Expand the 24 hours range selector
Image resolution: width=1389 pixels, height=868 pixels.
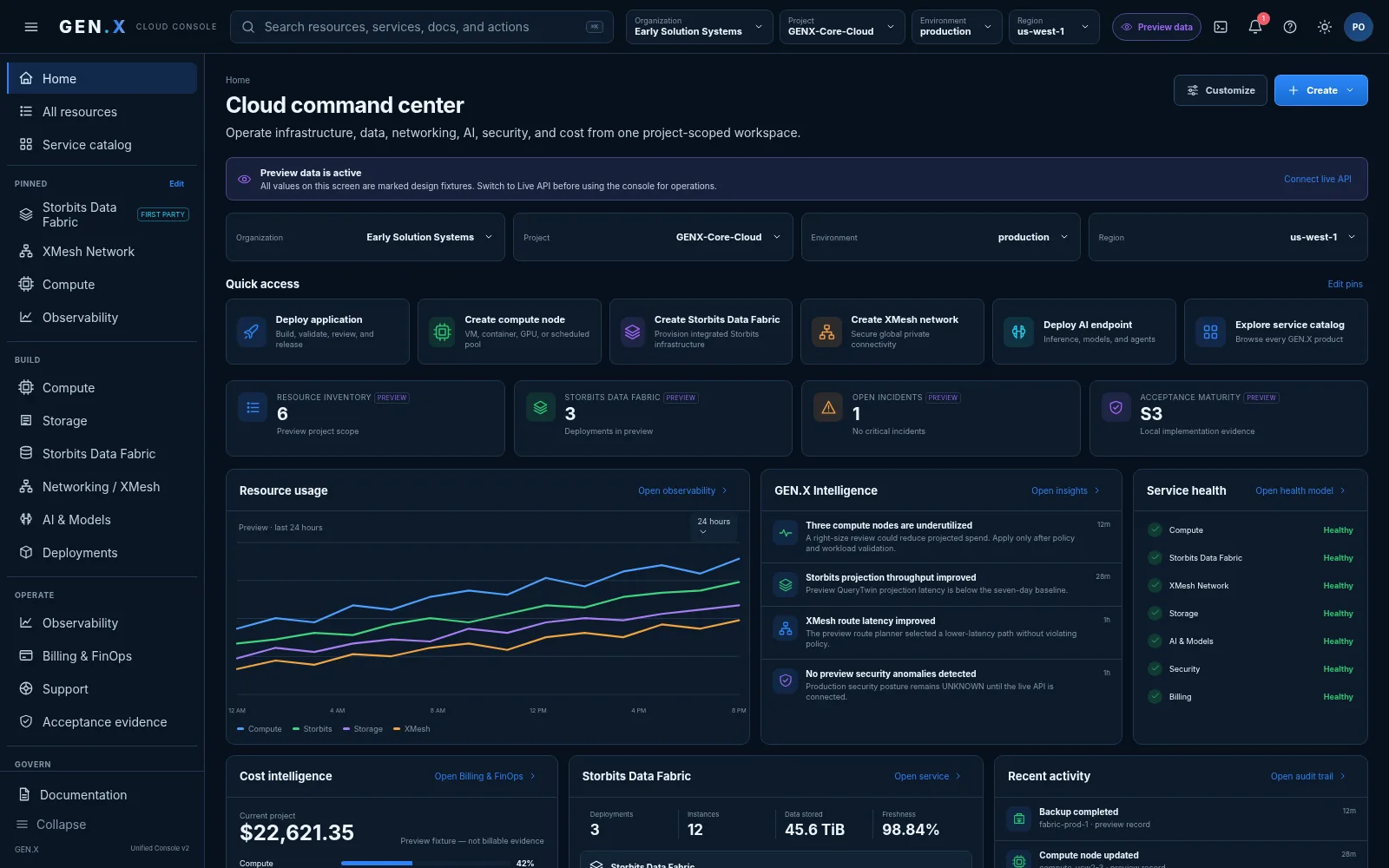pyautogui.click(x=714, y=526)
